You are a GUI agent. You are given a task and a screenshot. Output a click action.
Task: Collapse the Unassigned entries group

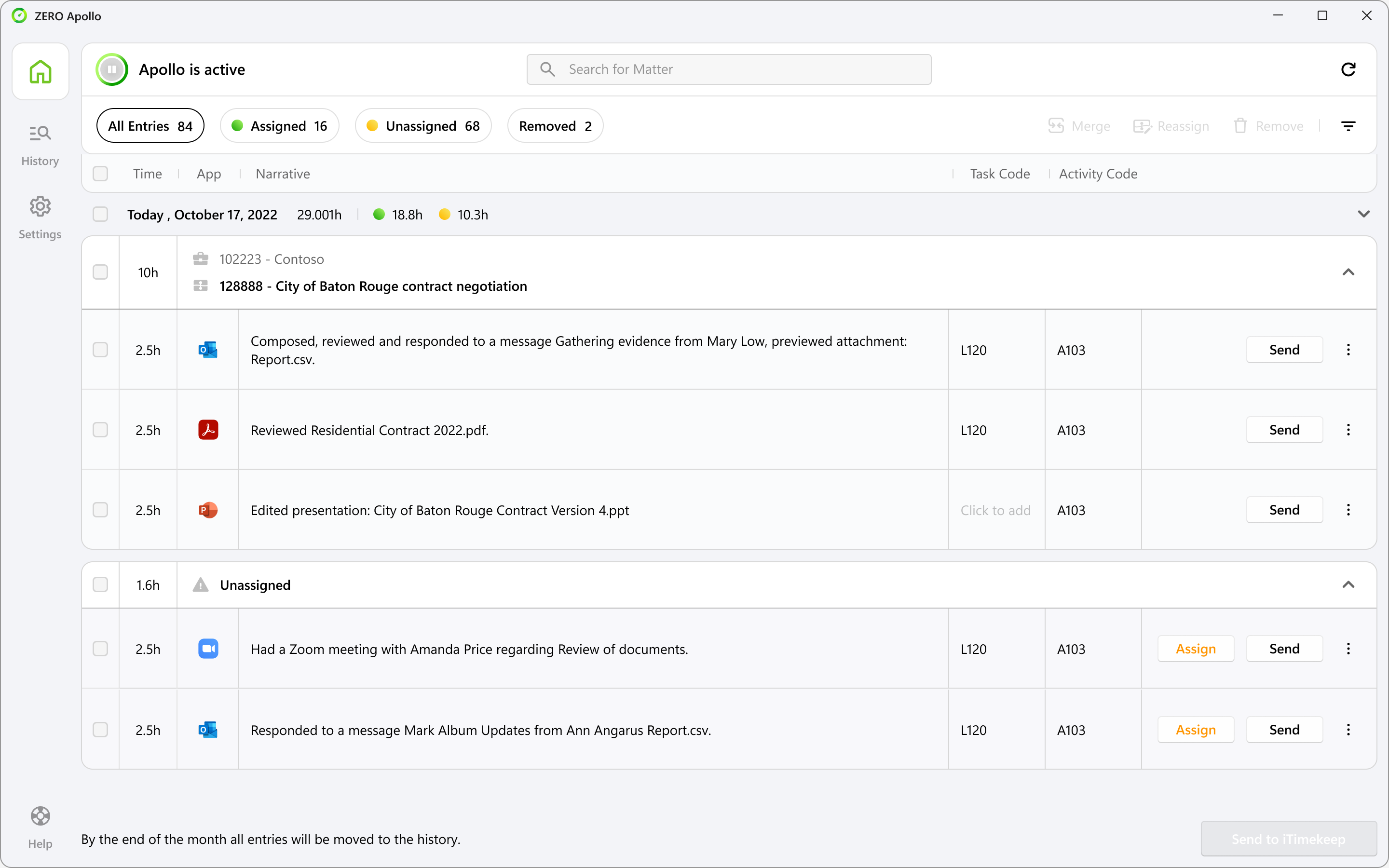tap(1349, 585)
